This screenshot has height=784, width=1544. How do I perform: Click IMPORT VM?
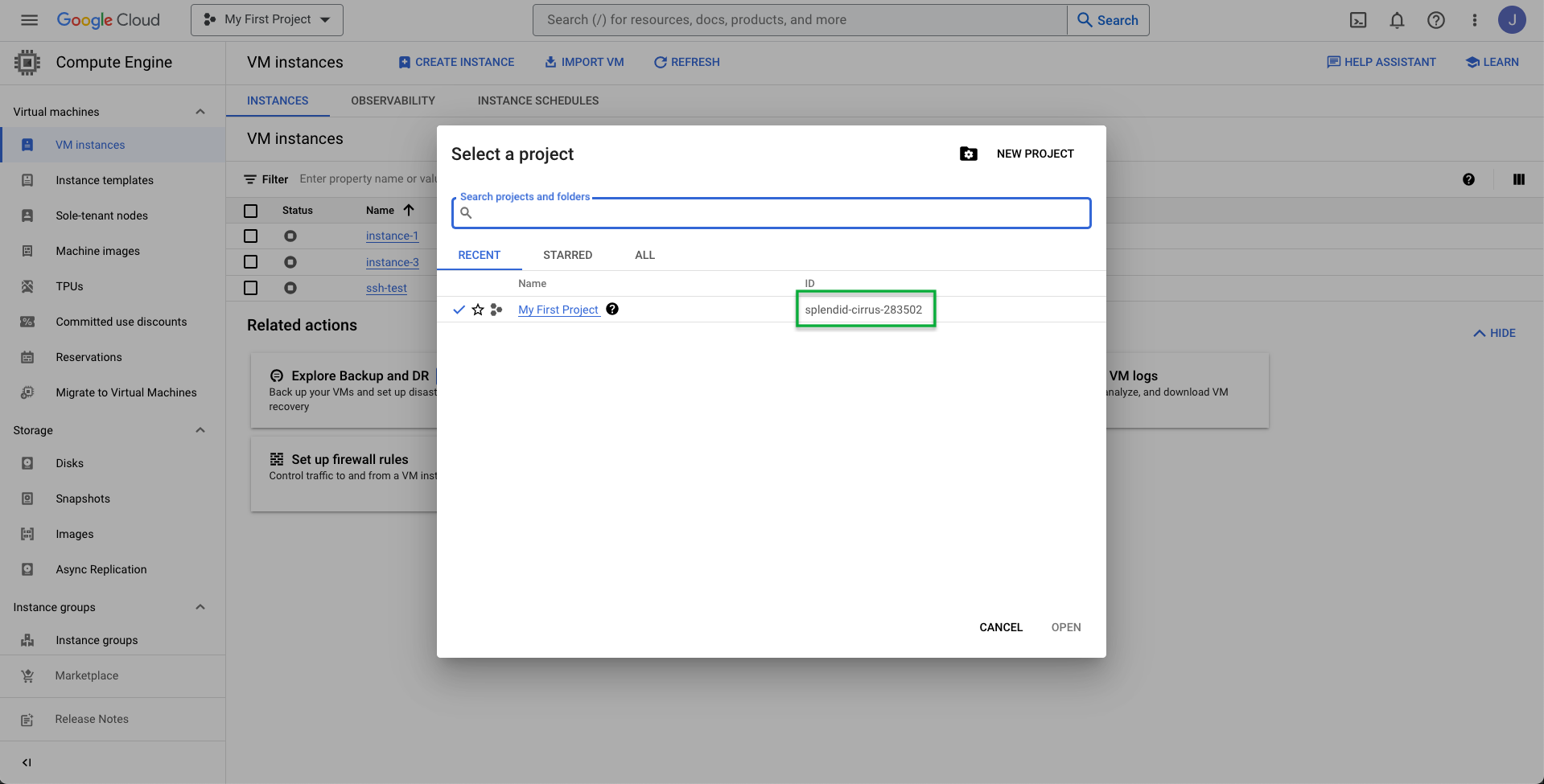click(x=584, y=62)
